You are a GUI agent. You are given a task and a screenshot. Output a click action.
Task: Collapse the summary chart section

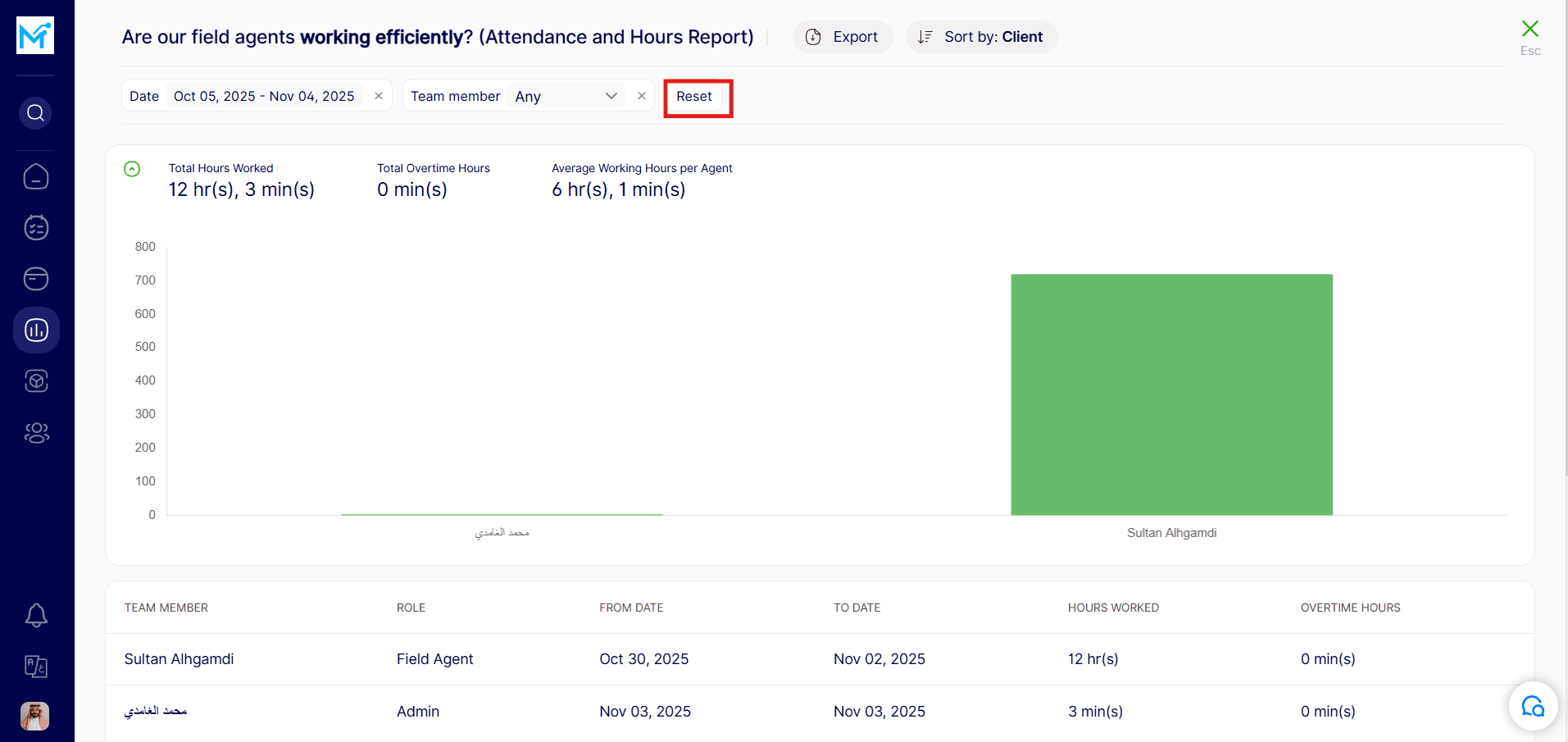point(132,169)
